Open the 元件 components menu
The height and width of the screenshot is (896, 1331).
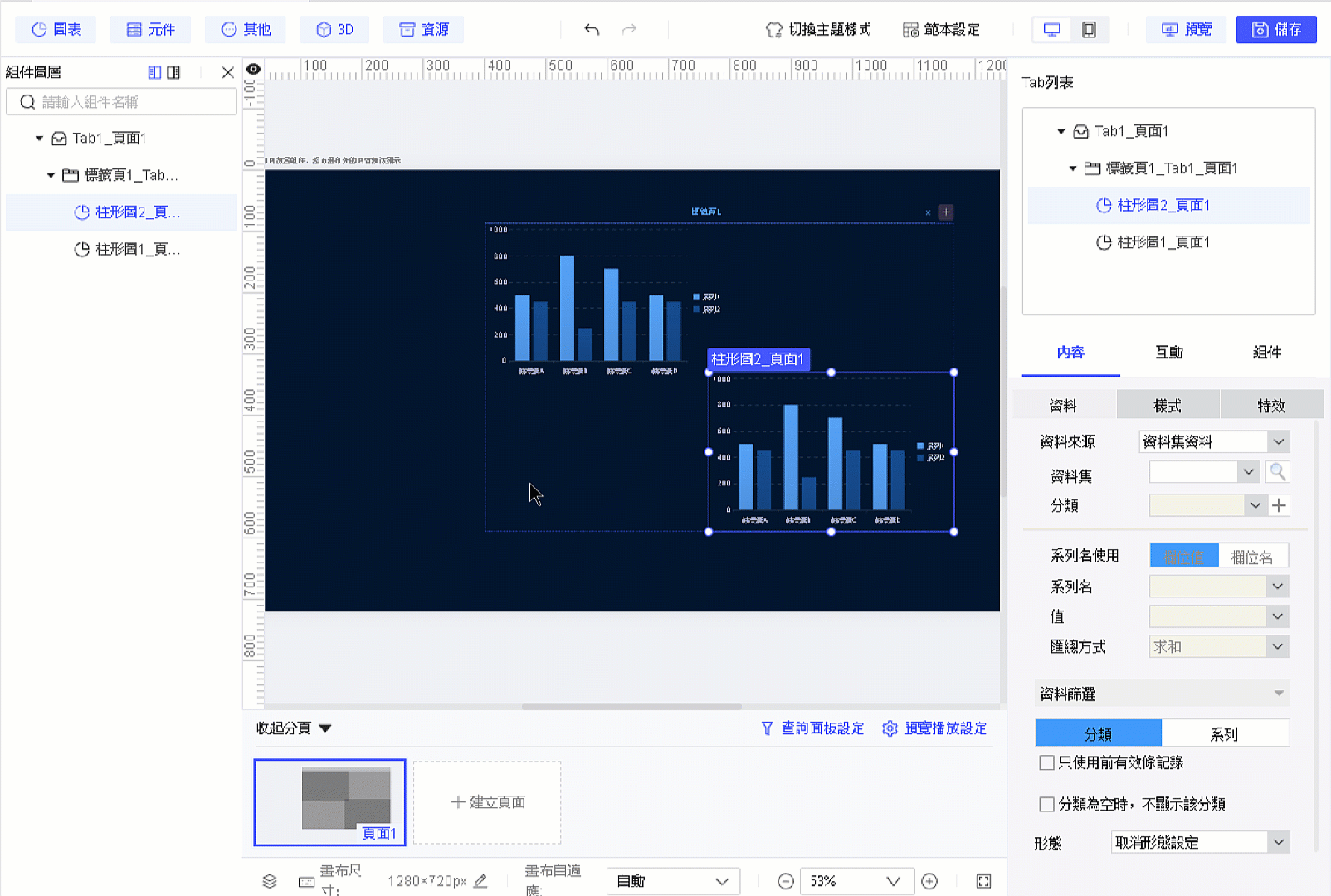coord(150,30)
